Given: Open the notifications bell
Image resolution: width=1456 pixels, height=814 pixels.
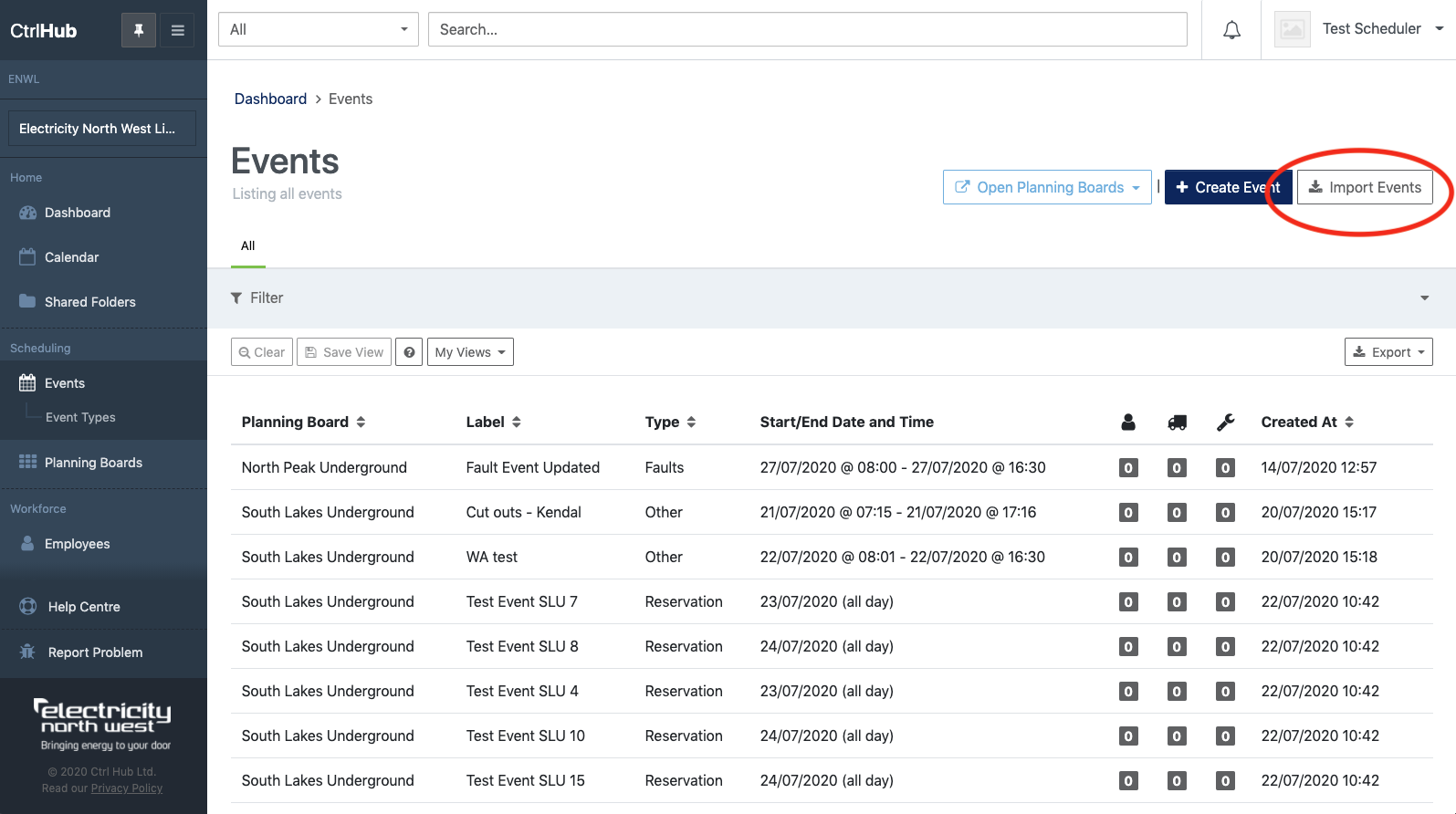Looking at the screenshot, I should [x=1231, y=30].
